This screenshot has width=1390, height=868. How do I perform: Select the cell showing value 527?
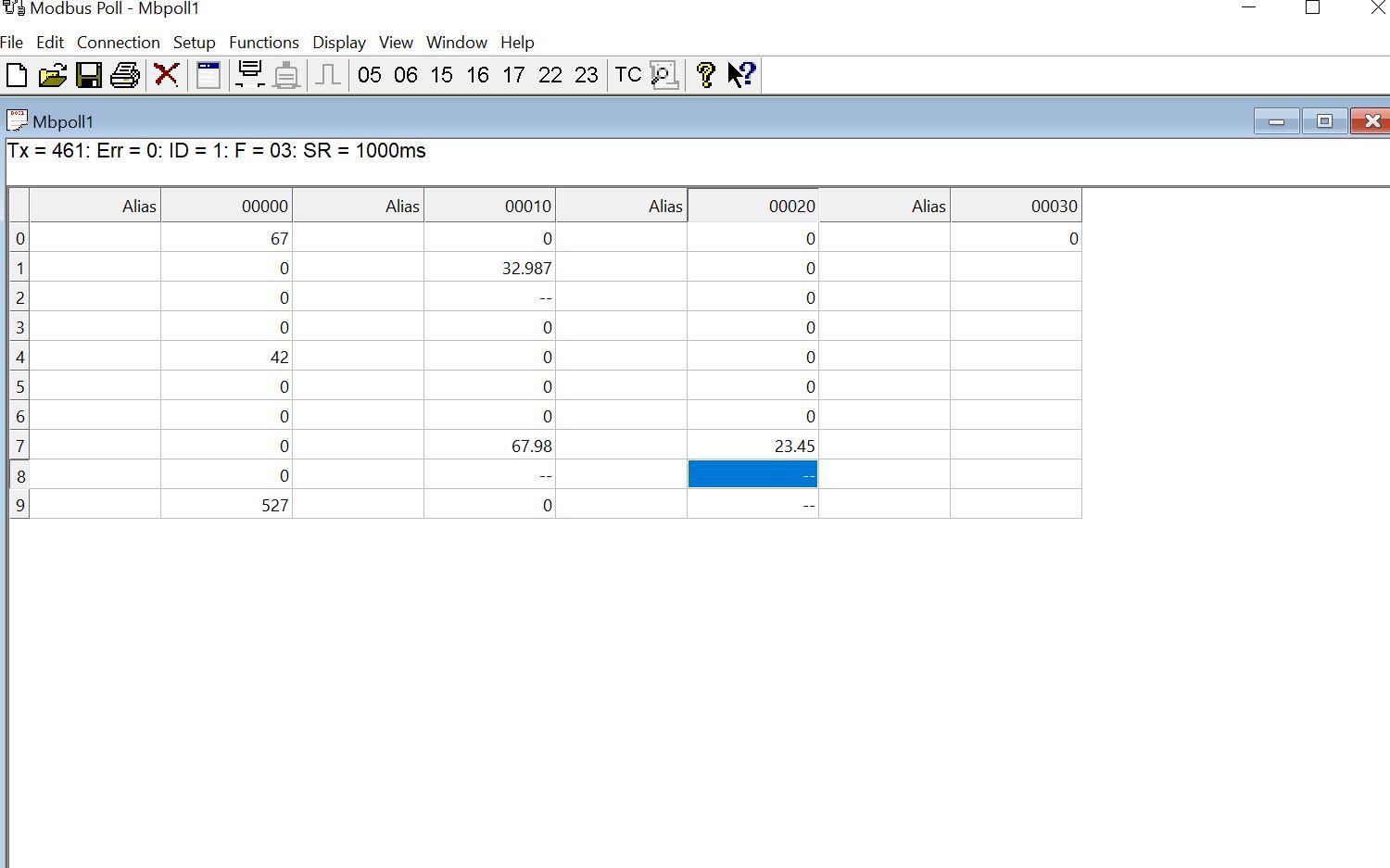pos(228,505)
